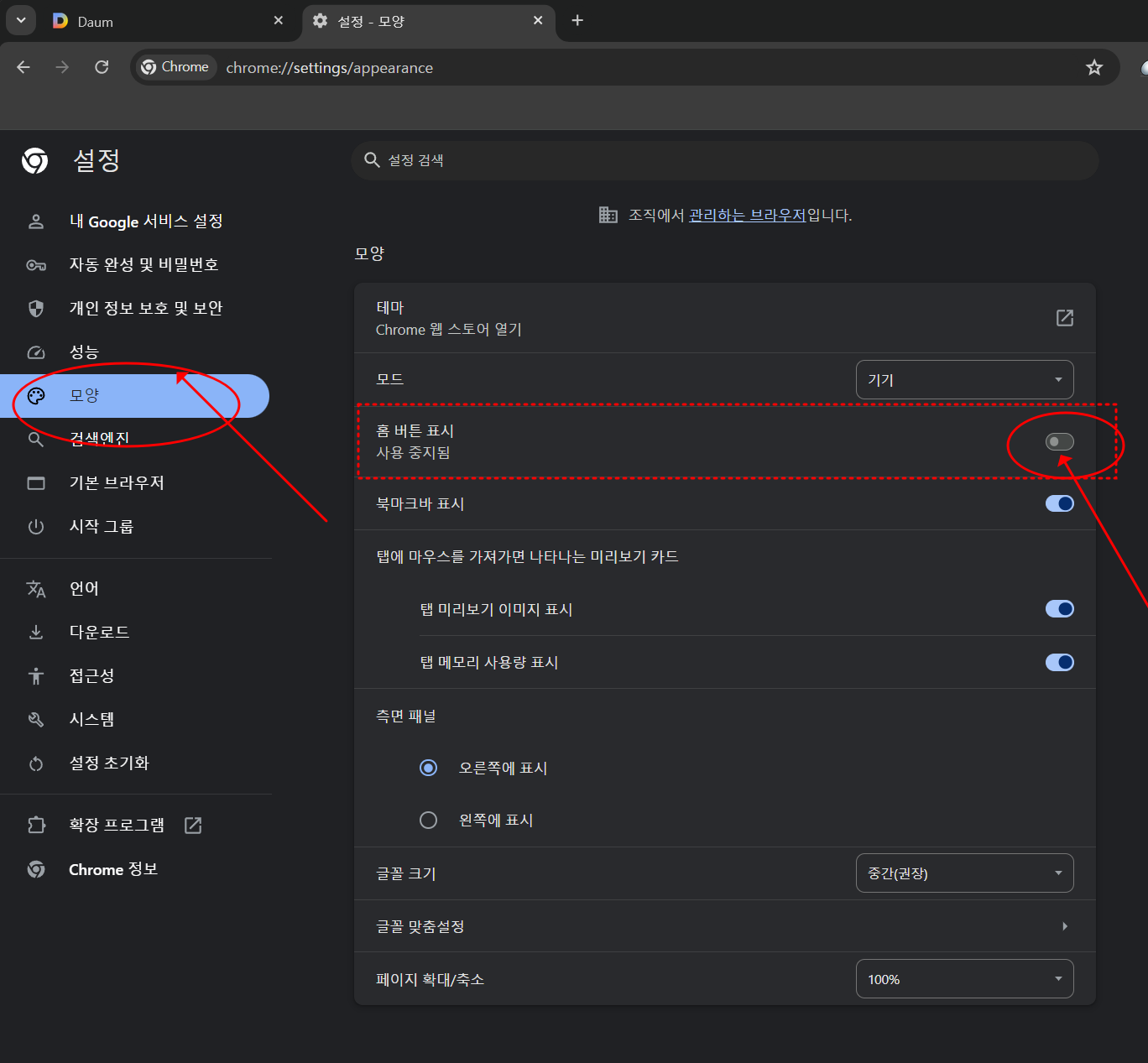This screenshot has width=1148, height=1063.
Task: Click the browser back arrow
Action: point(23,67)
